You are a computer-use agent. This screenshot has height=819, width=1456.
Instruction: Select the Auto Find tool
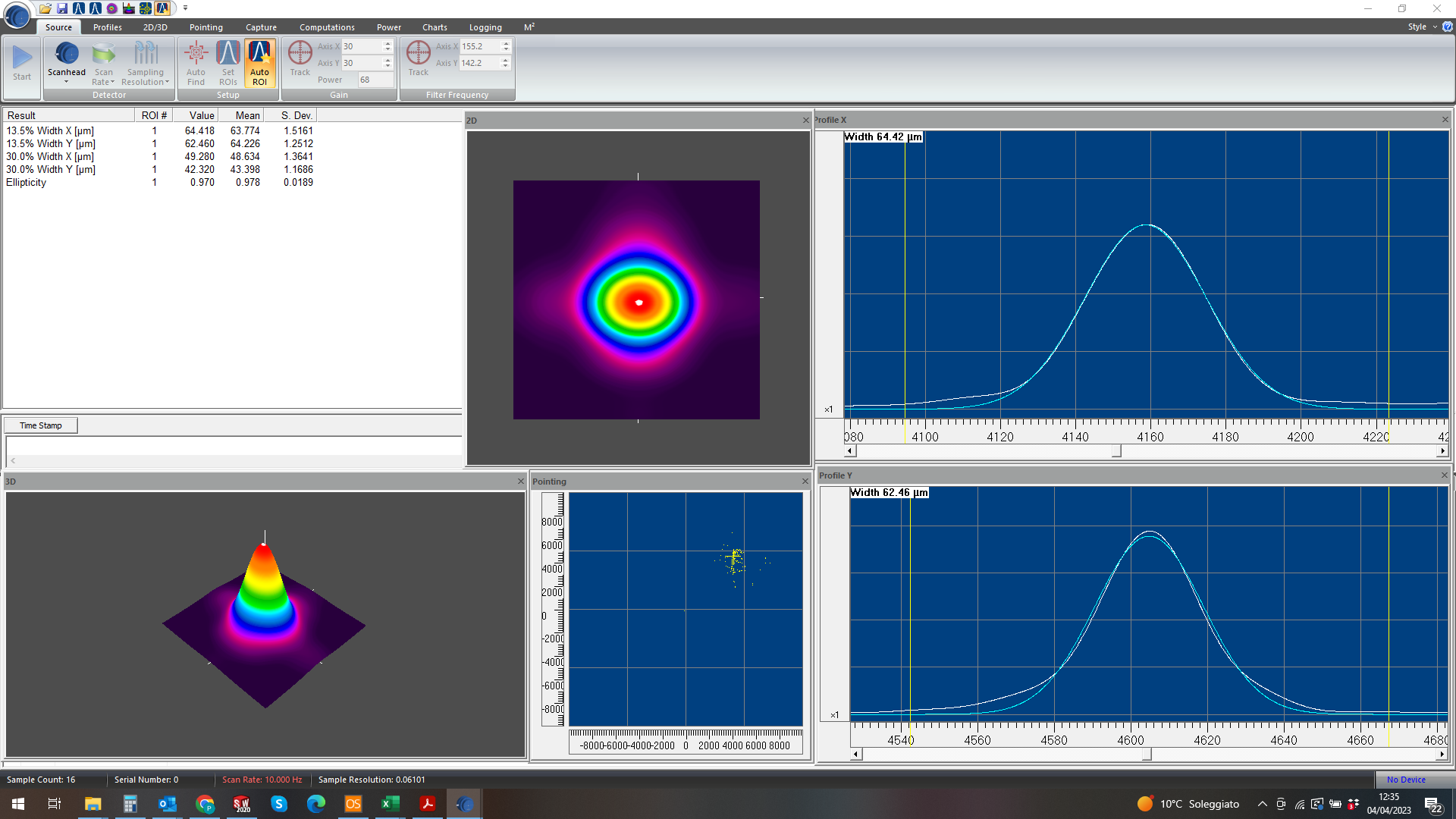click(x=196, y=62)
